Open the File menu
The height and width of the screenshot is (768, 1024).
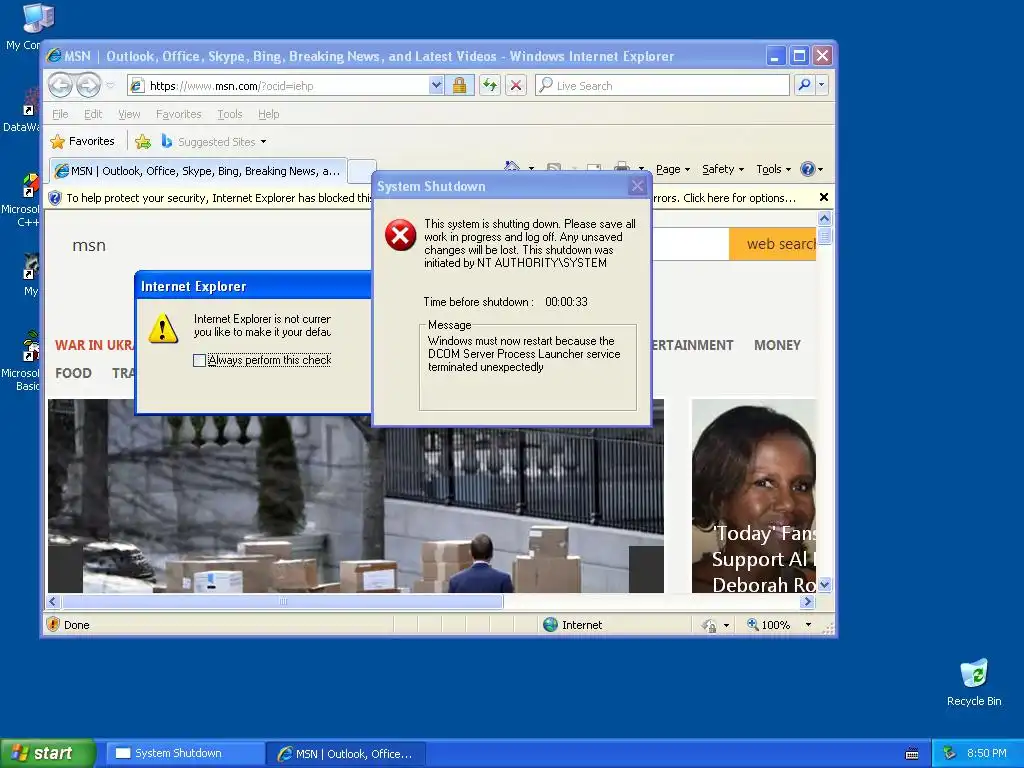click(60, 114)
